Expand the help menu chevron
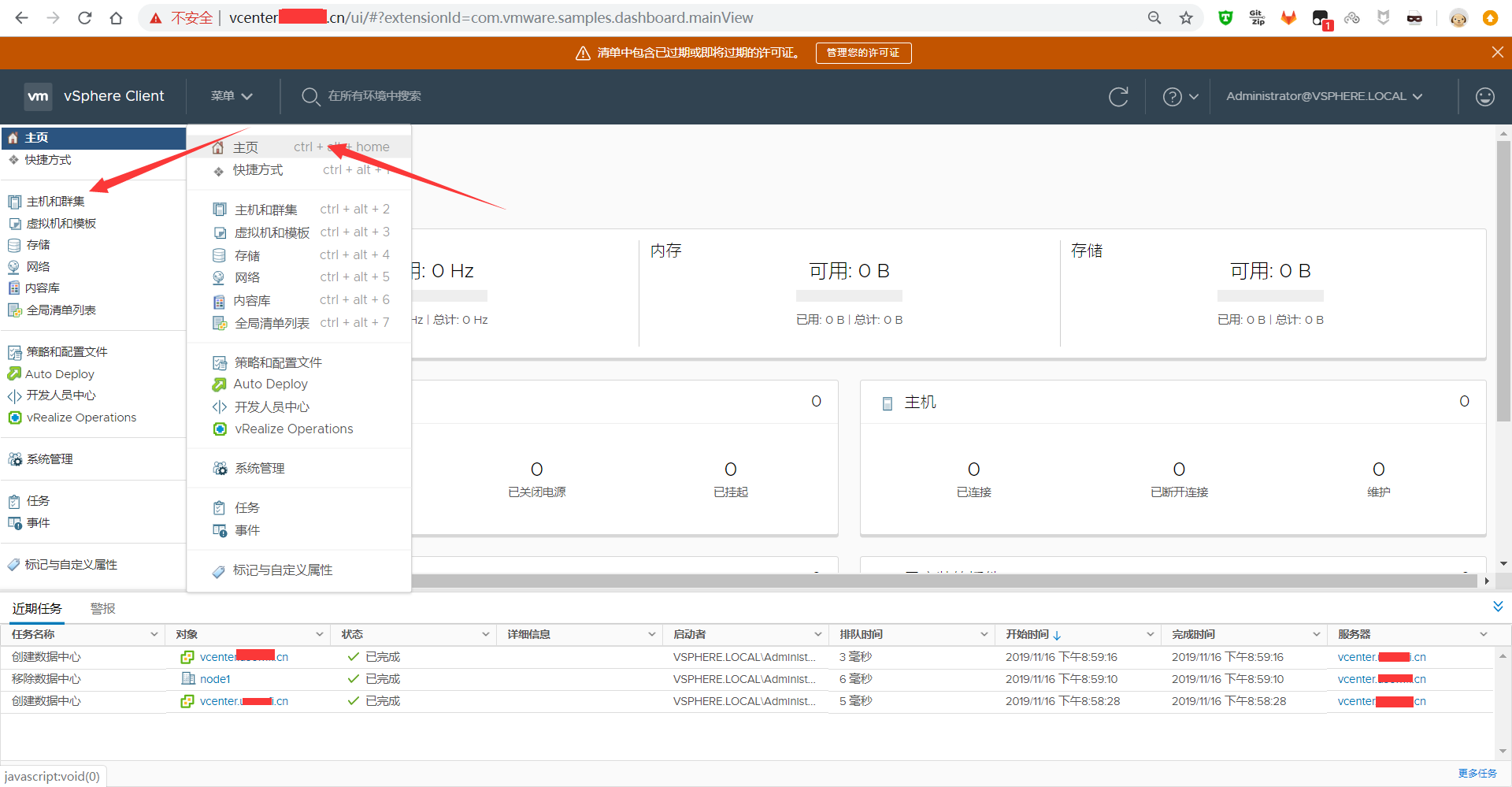The height and width of the screenshot is (787, 1512). (1194, 96)
